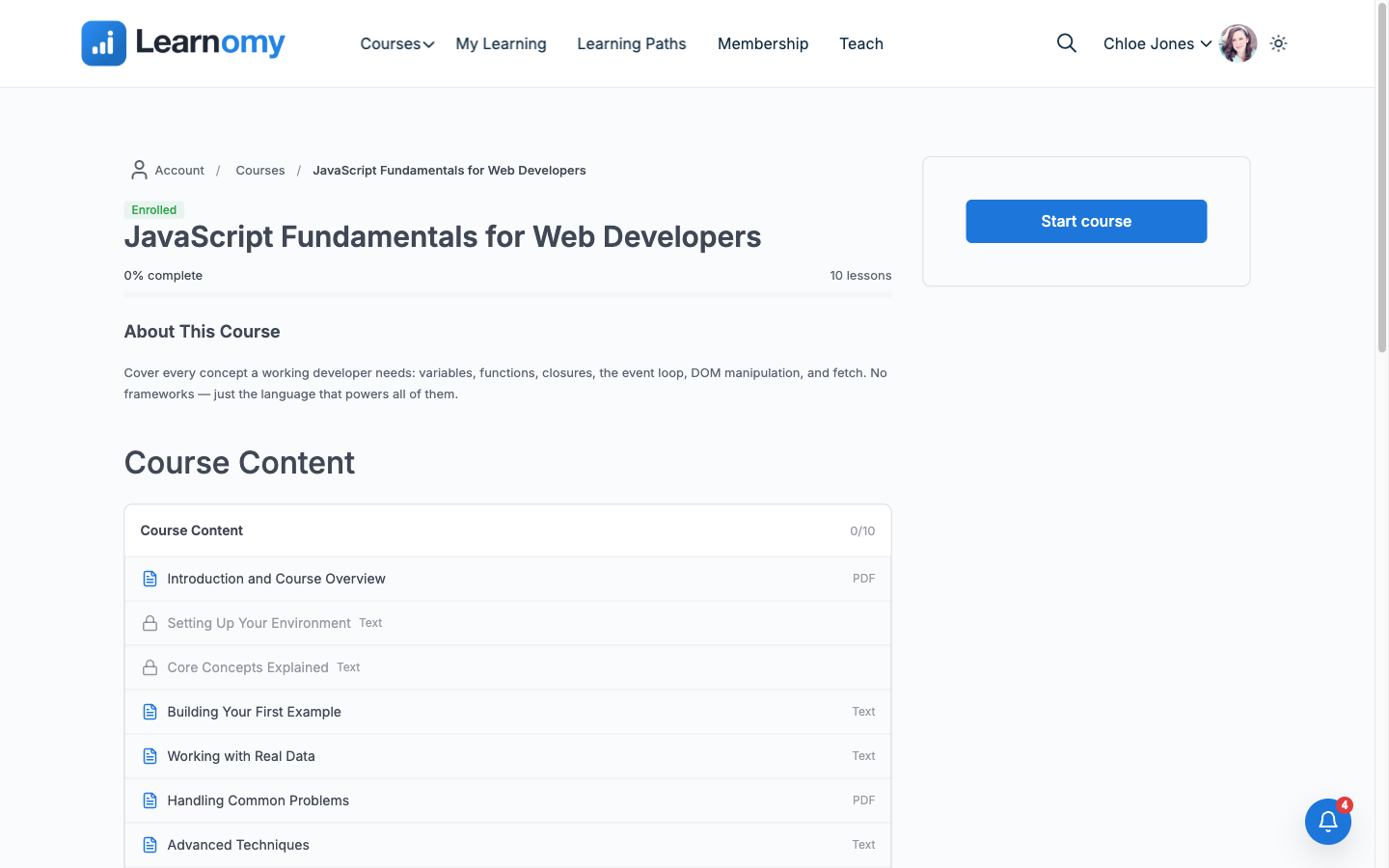Expand the Chloe Jones user menu
This screenshot has height=868, width=1389.
[1157, 43]
